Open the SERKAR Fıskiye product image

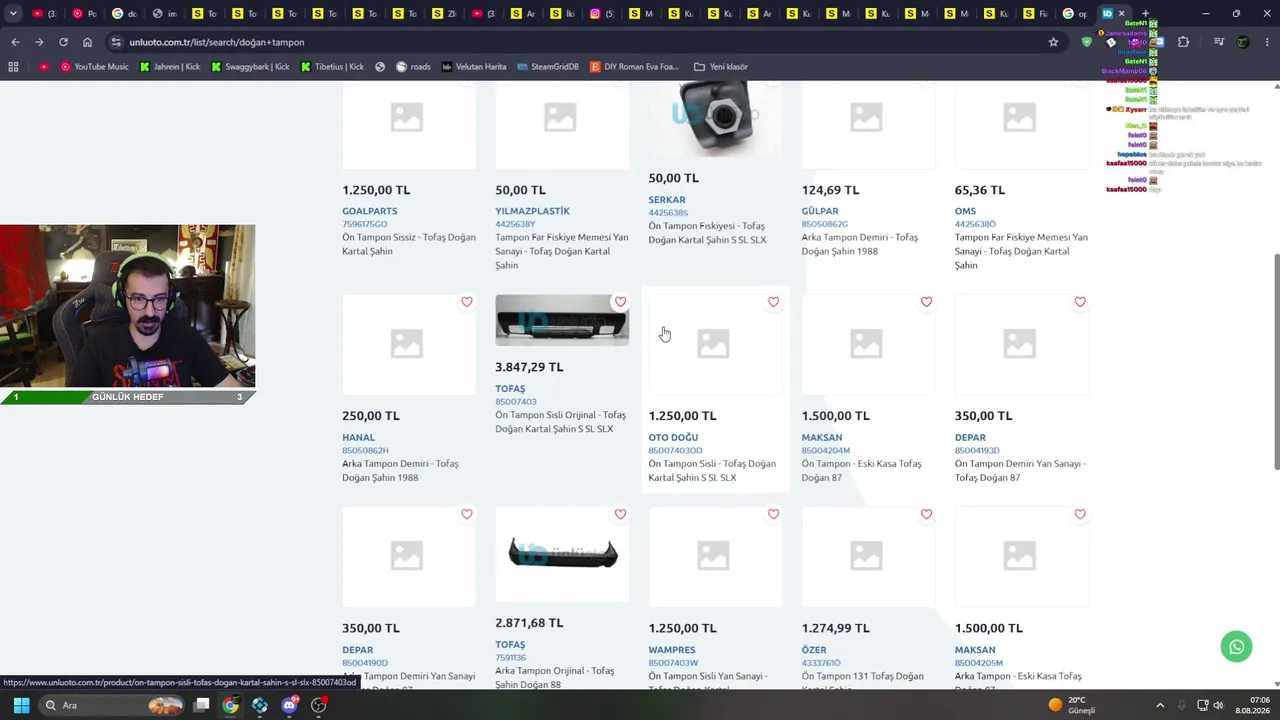click(714, 118)
